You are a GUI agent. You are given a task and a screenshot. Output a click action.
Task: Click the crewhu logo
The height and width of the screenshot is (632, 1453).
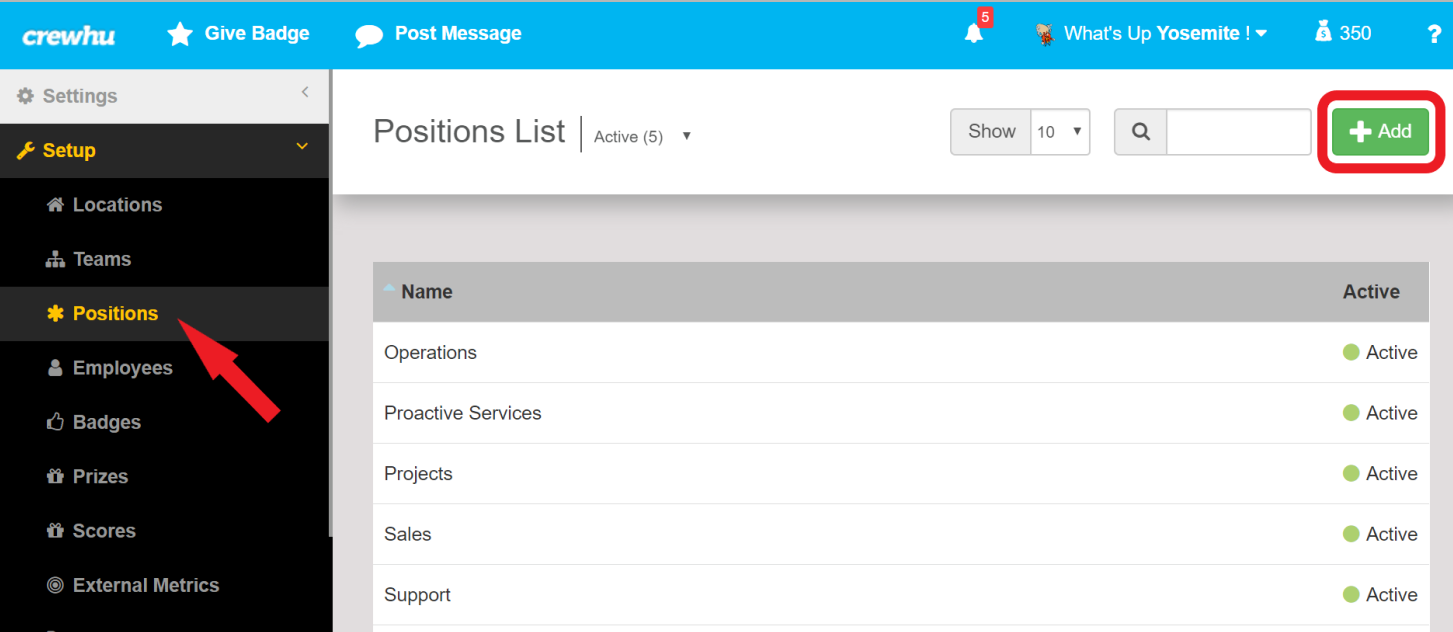(69, 35)
